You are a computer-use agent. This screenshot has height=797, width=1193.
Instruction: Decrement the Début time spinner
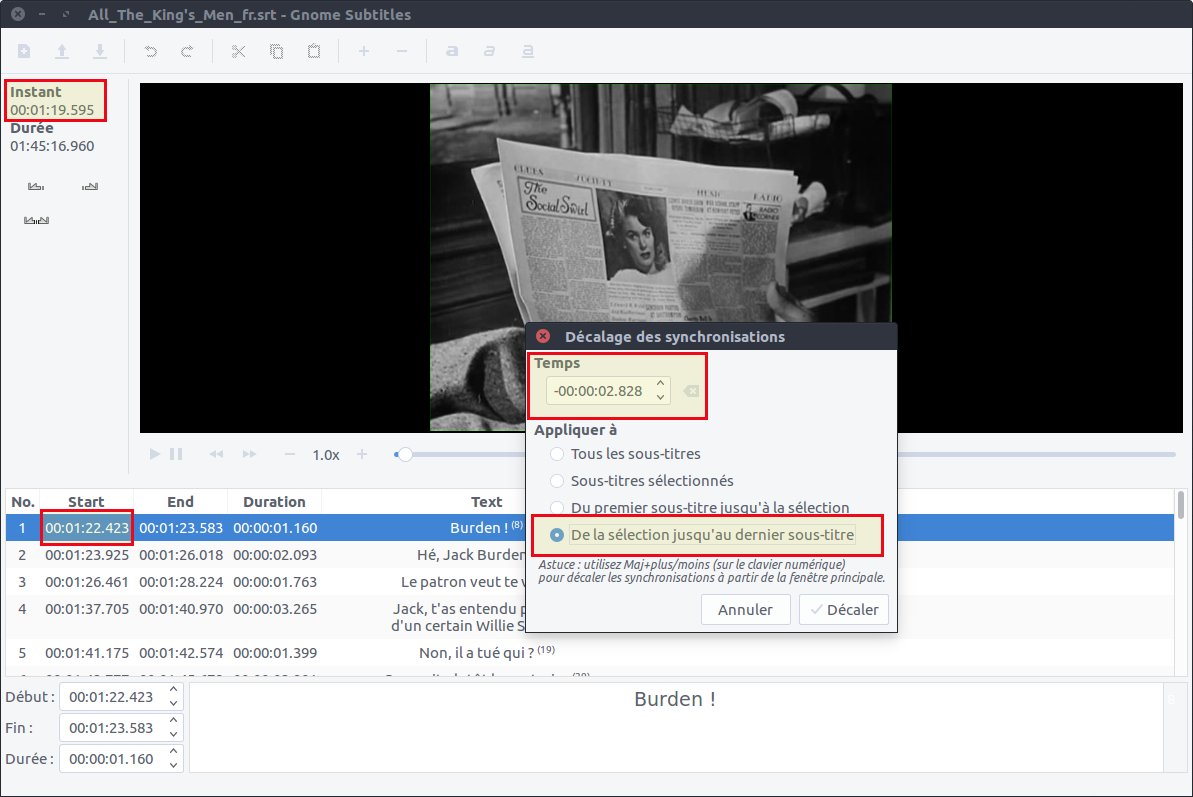click(173, 703)
